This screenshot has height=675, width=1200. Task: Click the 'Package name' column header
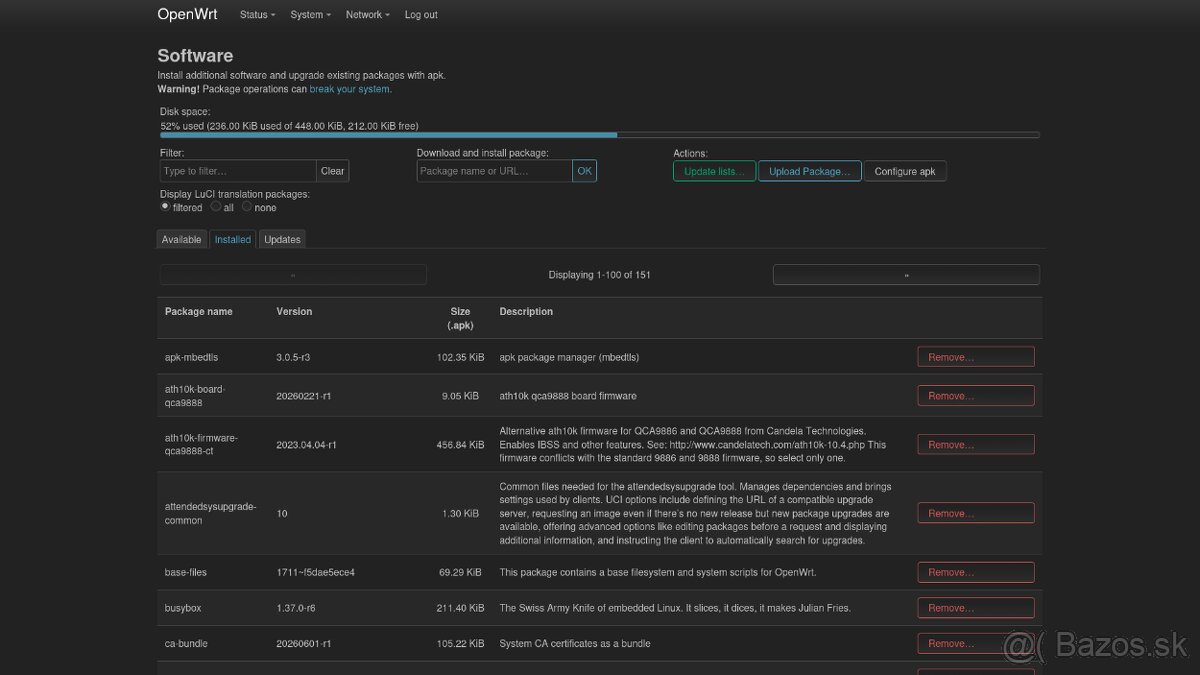pyautogui.click(x=199, y=312)
